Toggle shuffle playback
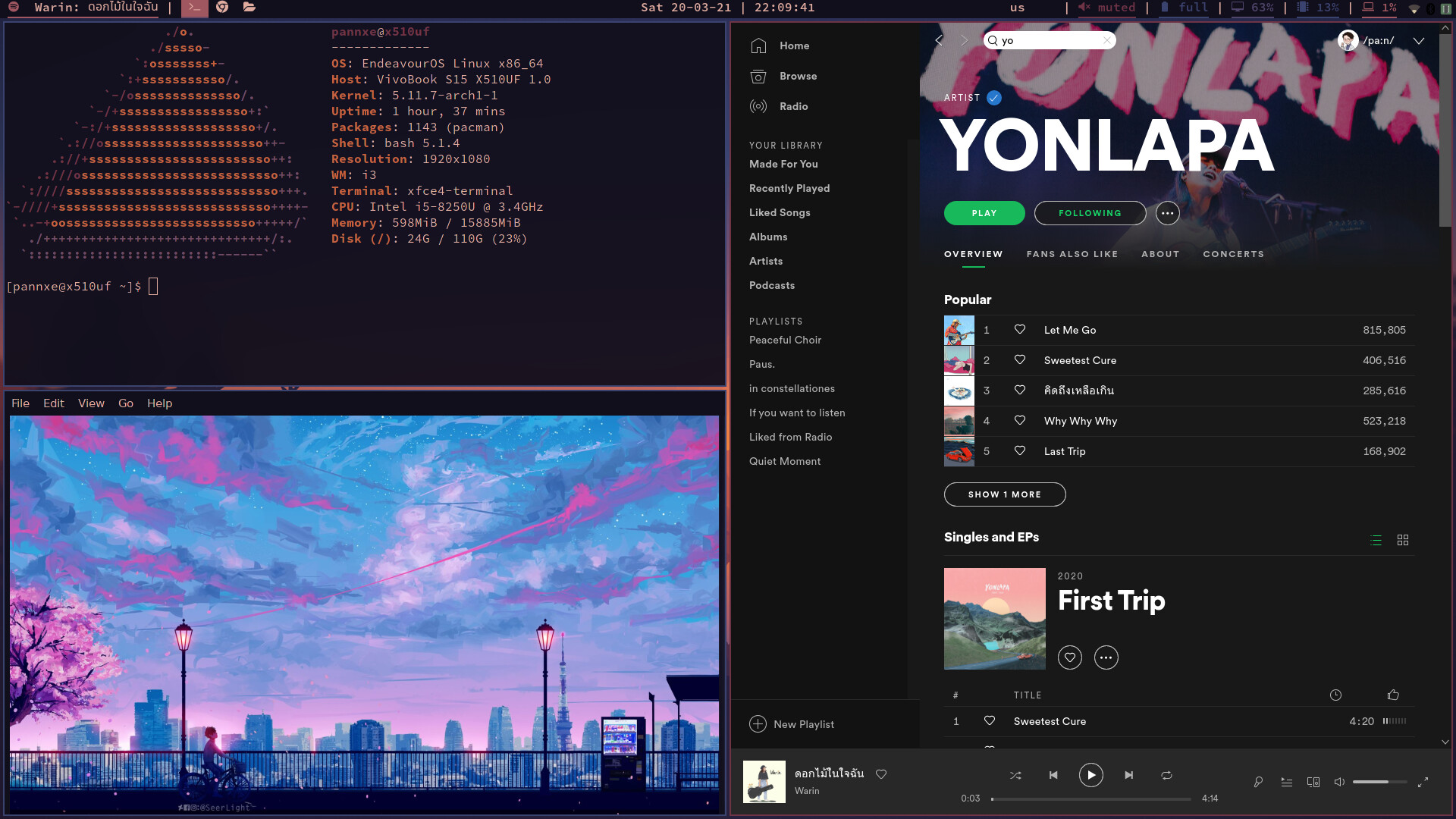This screenshot has width=1456, height=819. click(x=1015, y=775)
